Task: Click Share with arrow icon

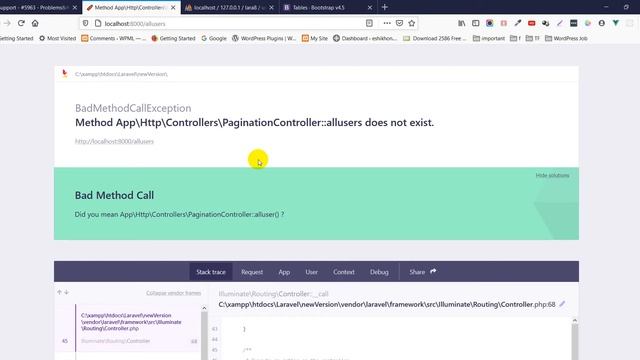Action: coord(423,272)
